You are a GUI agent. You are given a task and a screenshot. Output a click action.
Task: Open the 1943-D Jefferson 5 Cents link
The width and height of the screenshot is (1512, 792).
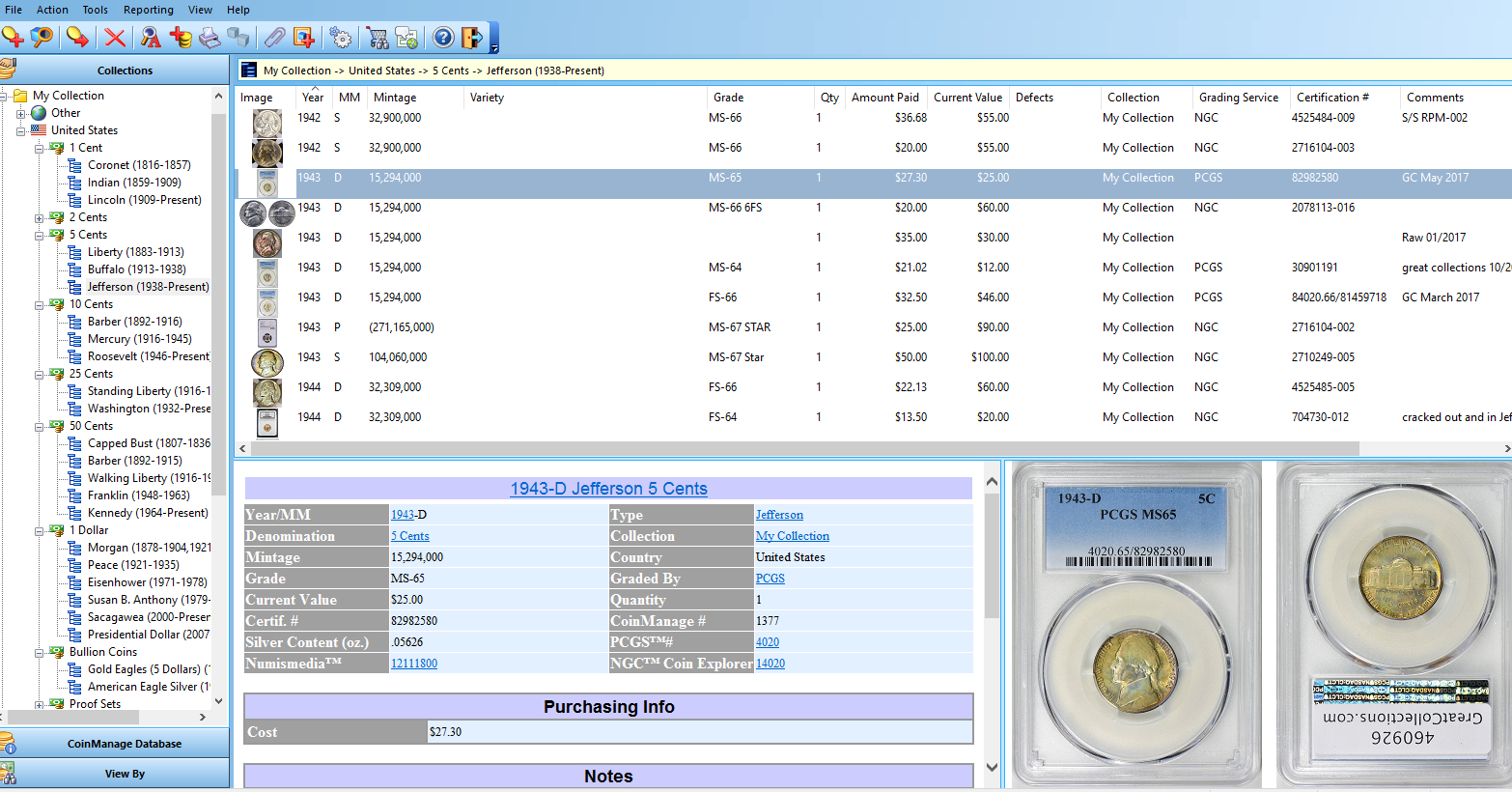pyautogui.click(x=608, y=488)
